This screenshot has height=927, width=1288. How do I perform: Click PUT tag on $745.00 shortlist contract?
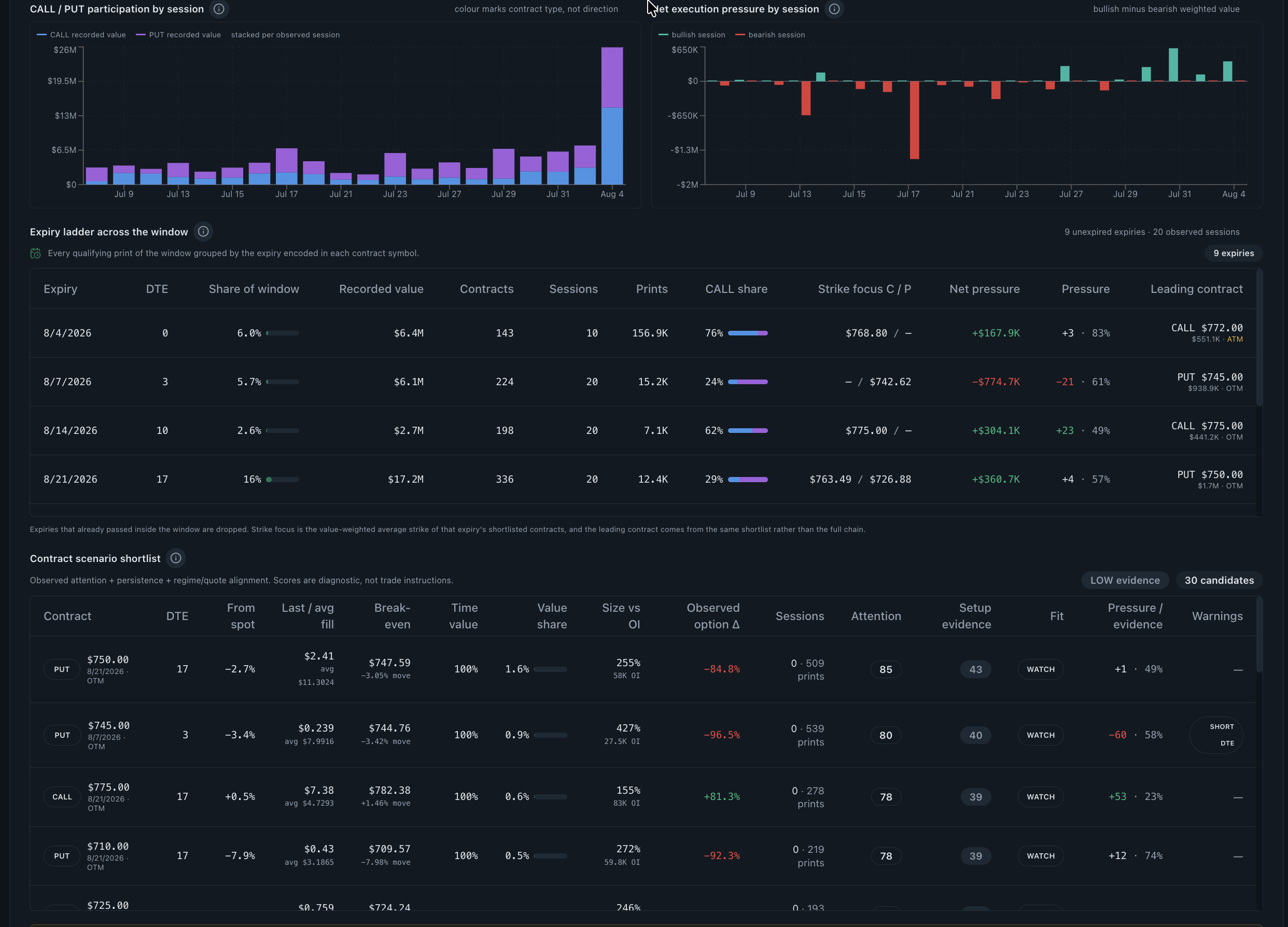[62, 735]
